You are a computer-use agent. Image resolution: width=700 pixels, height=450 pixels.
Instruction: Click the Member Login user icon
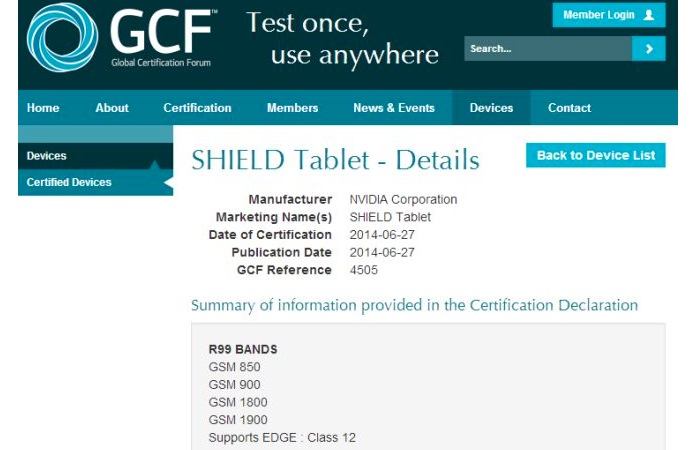pos(649,15)
